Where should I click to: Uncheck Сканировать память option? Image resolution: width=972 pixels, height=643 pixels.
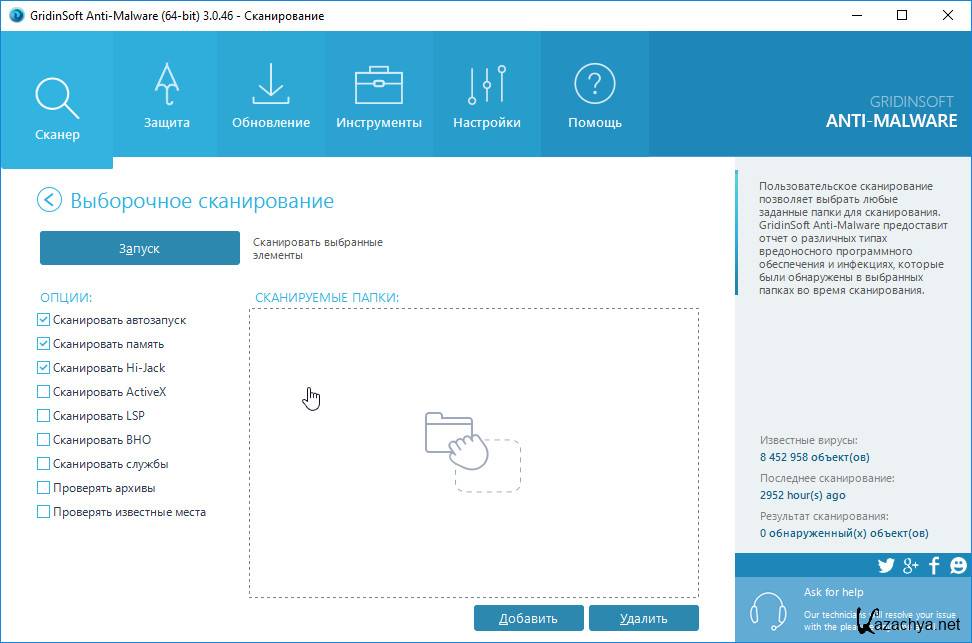click(x=43, y=344)
